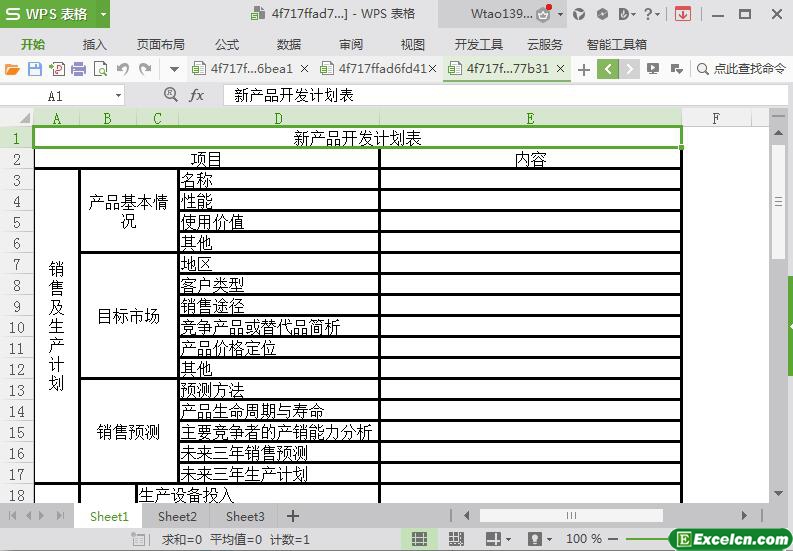Select column F header

(x=716, y=118)
